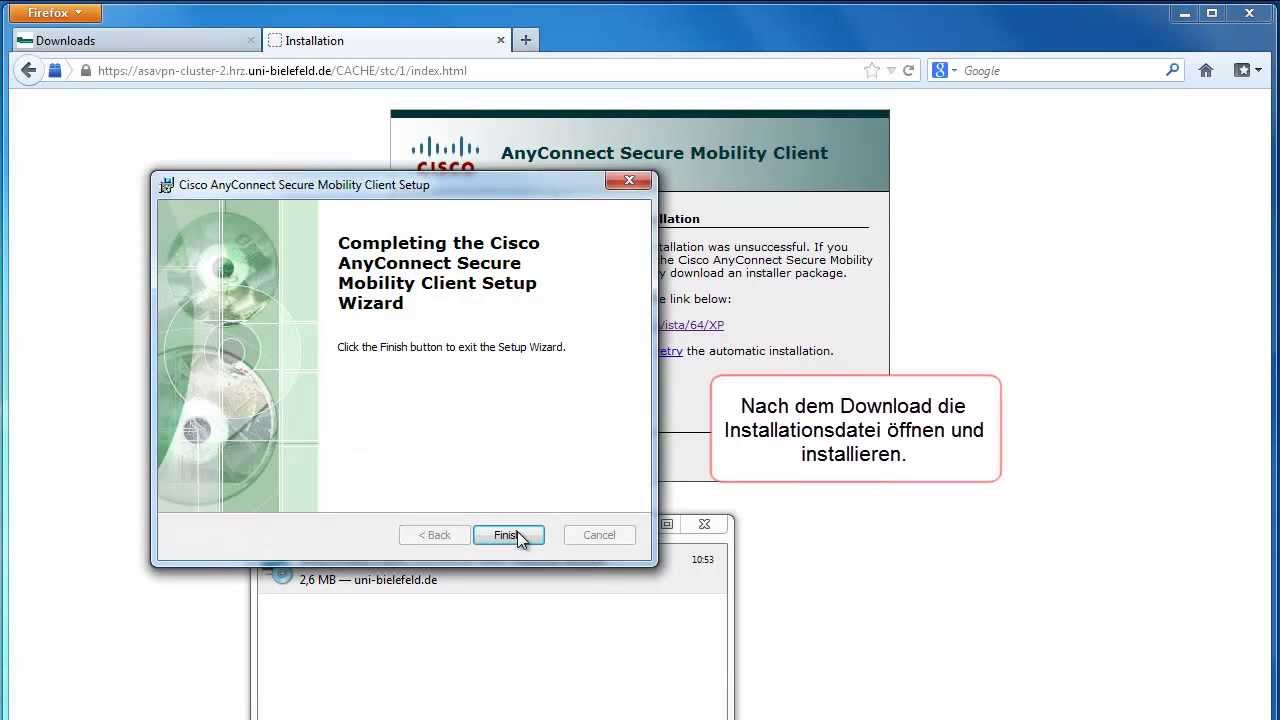Viewport: 1280px width, 720px height.
Task: Click the padlock icon in address bar
Action: (86, 71)
